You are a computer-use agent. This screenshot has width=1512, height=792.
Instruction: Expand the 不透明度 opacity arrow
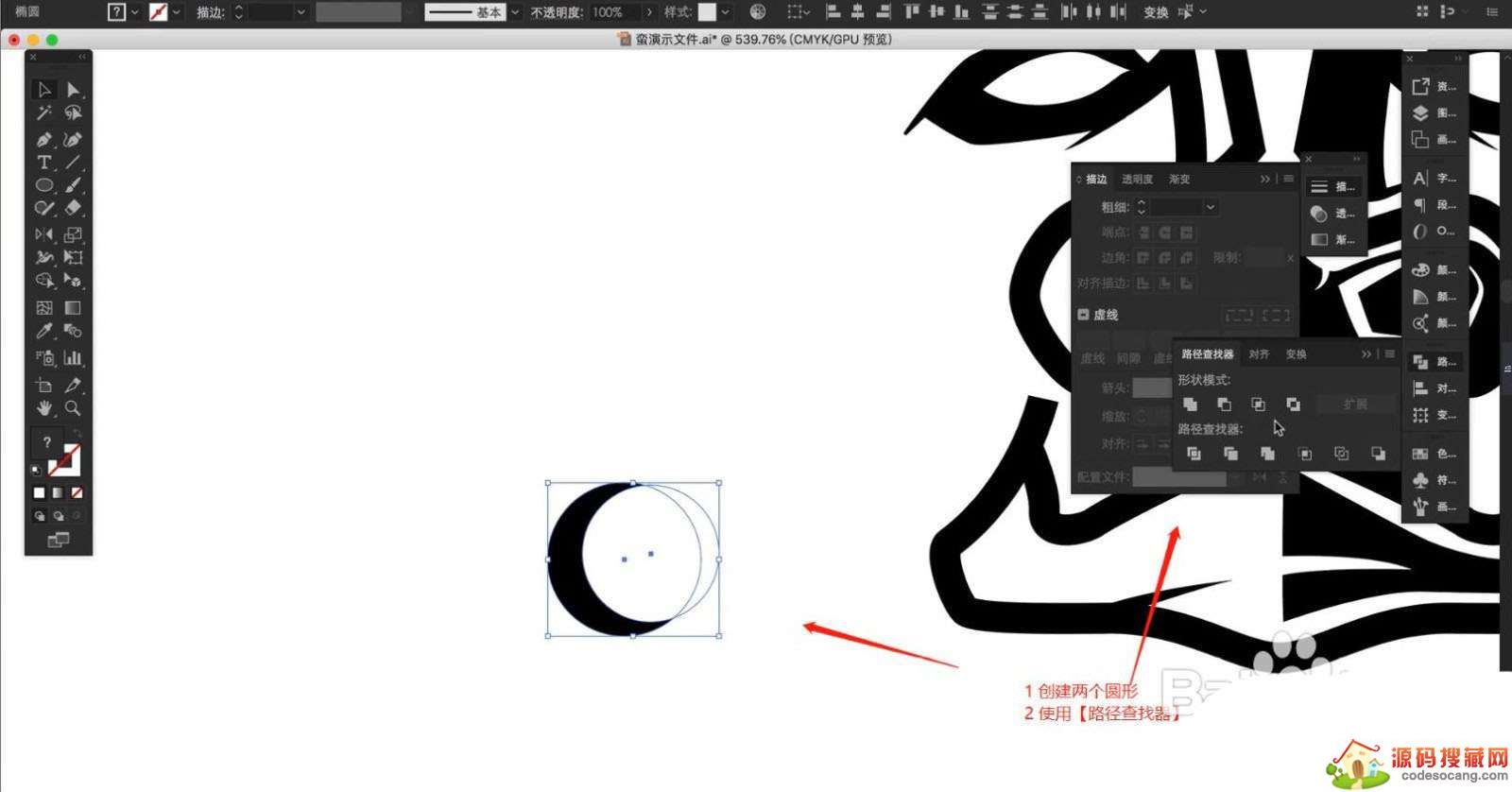pos(649,12)
